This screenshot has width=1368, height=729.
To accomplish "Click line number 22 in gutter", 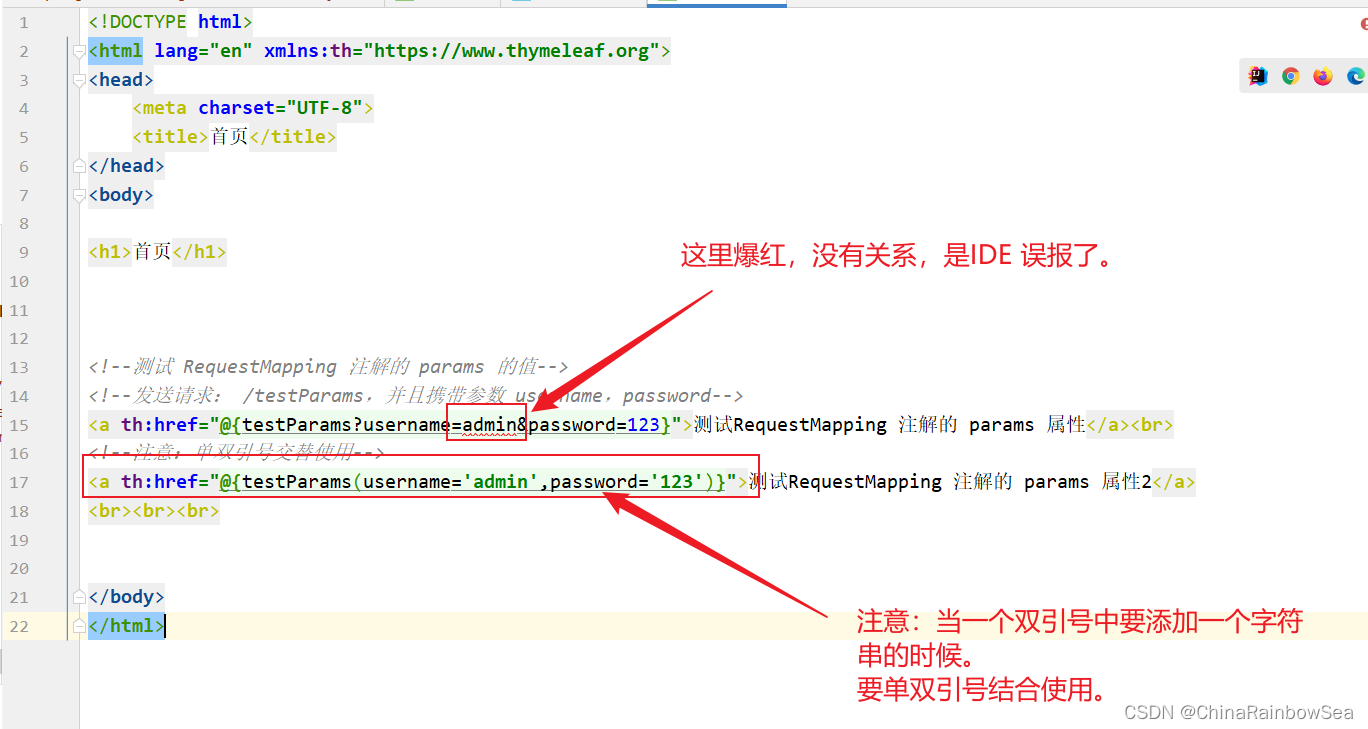I will pos(19,626).
